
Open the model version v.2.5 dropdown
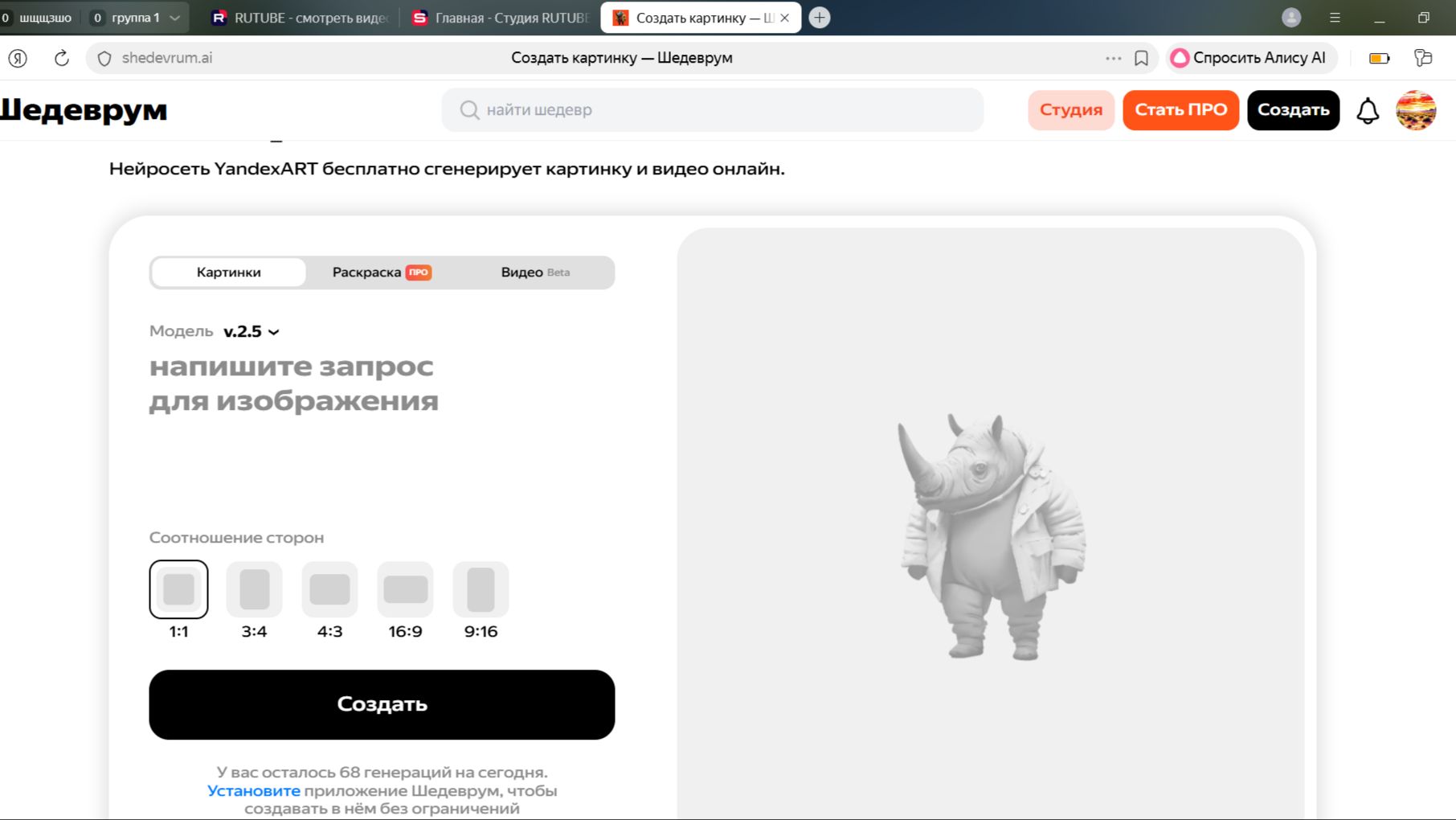[252, 331]
